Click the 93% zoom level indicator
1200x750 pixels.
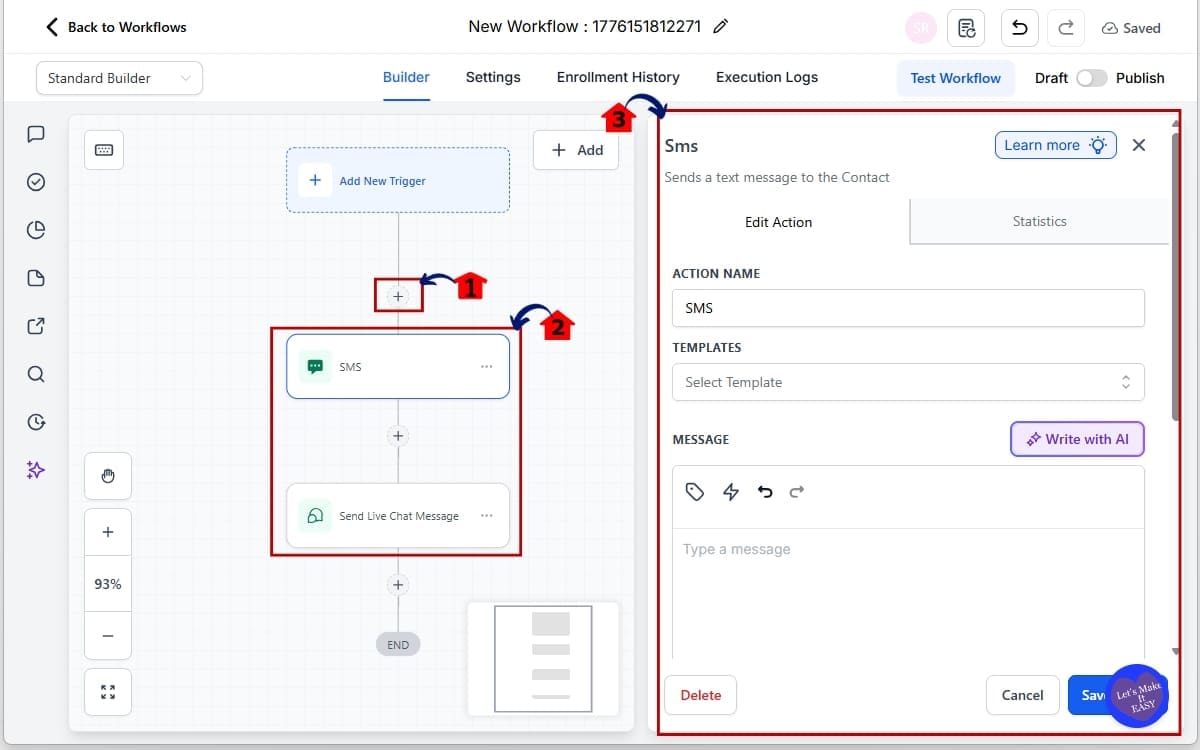(107, 583)
